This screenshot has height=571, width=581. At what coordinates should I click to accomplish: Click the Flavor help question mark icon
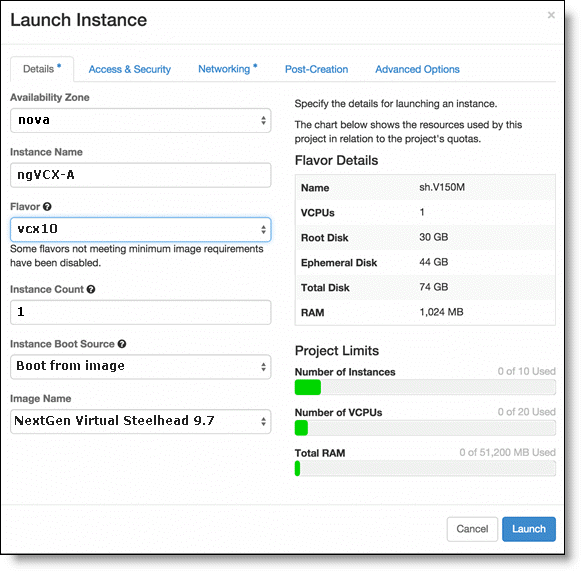(47, 207)
